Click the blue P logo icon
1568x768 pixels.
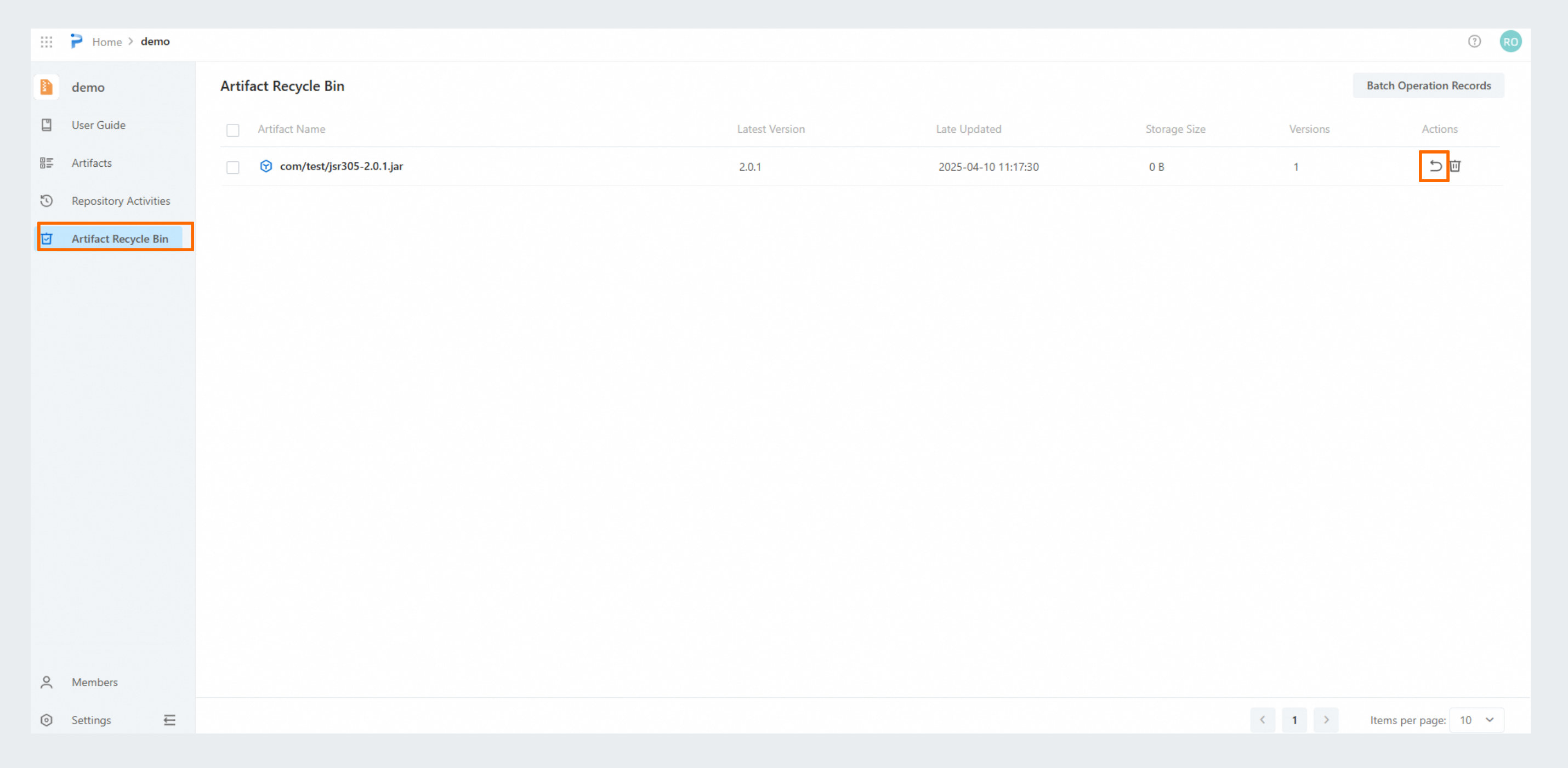tap(76, 41)
